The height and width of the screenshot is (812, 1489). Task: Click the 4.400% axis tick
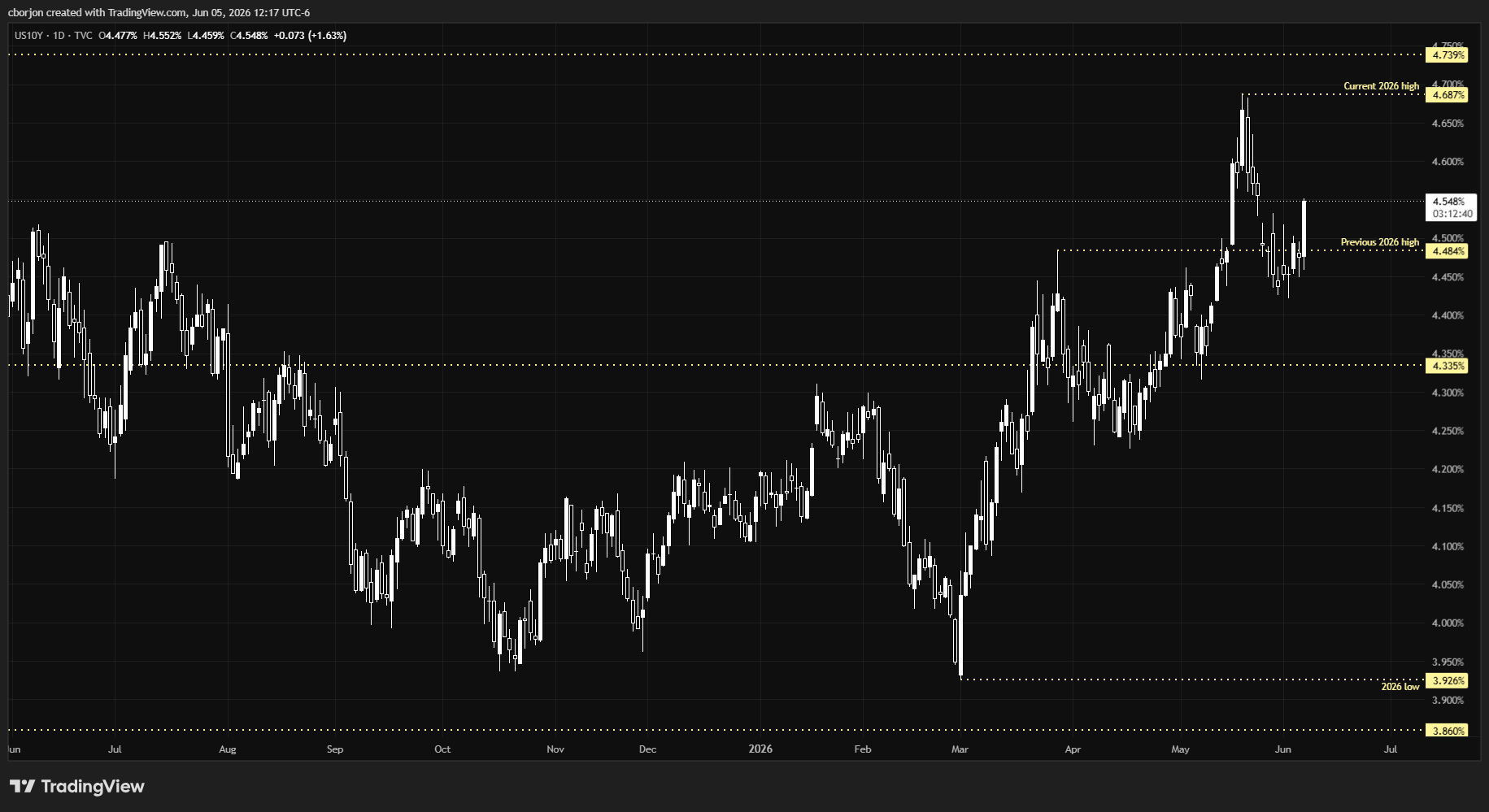(x=1448, y=315)
